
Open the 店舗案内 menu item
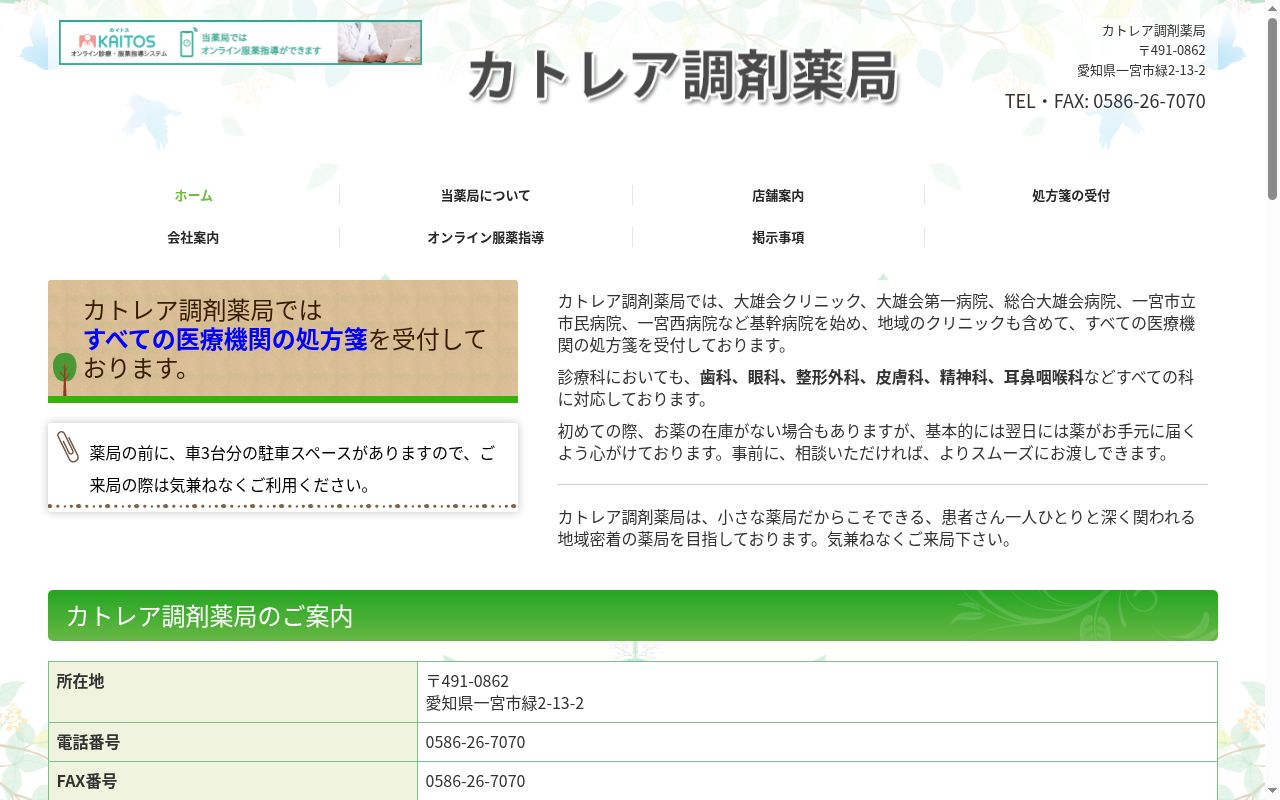coord(778,196)
